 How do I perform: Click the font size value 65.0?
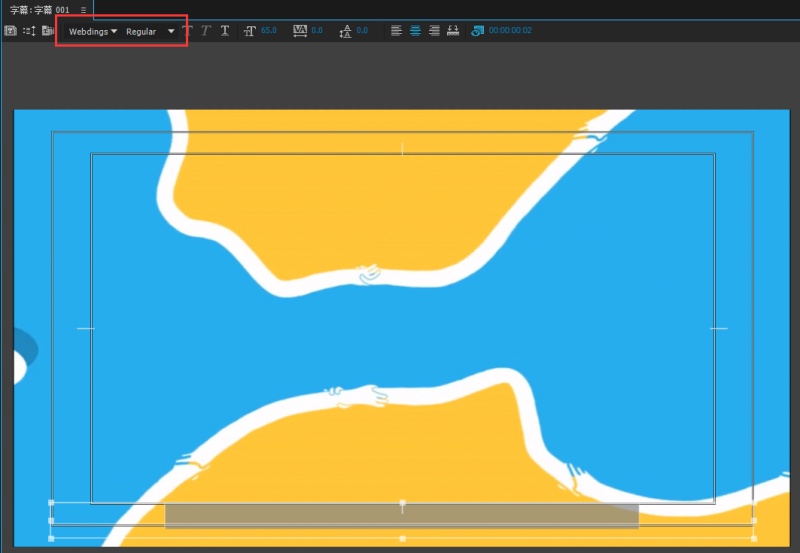coord(269,31)
